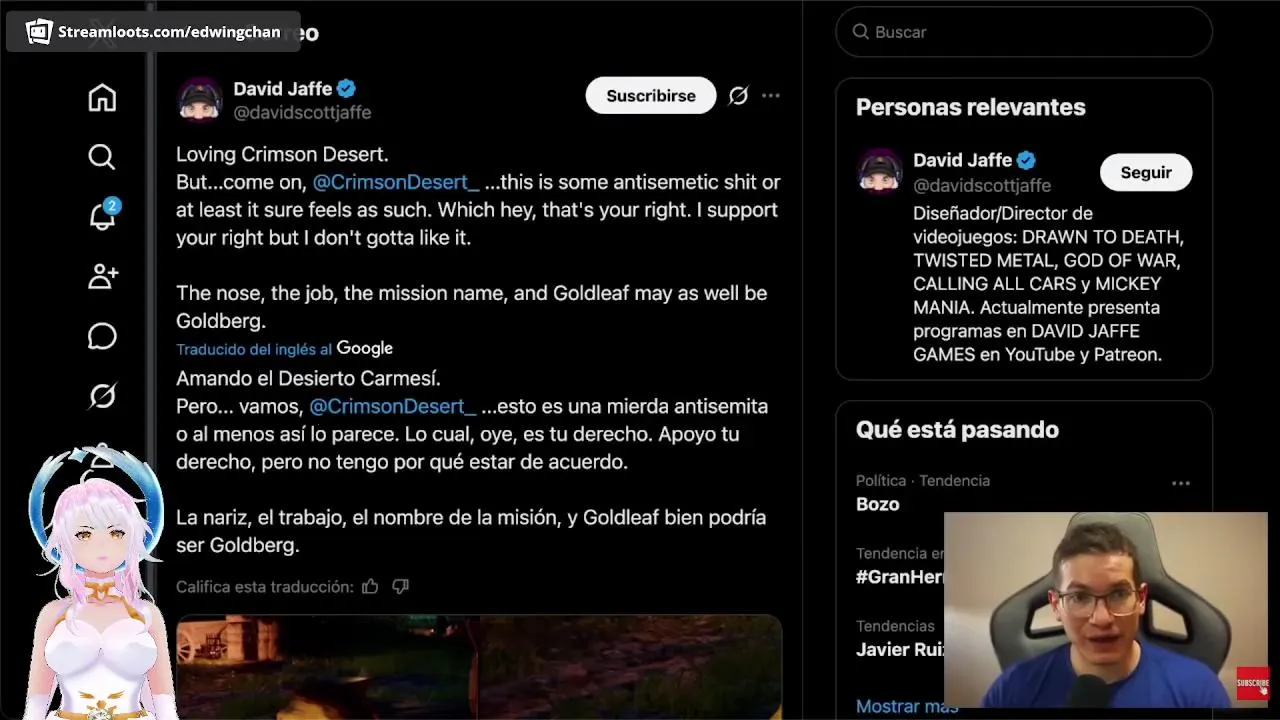Image resolution: width=1280 pixels, height=720 pixels.
Task: Open the Explore search icon in sidebar
Action: pyautogui.click(x=102, y=157)
